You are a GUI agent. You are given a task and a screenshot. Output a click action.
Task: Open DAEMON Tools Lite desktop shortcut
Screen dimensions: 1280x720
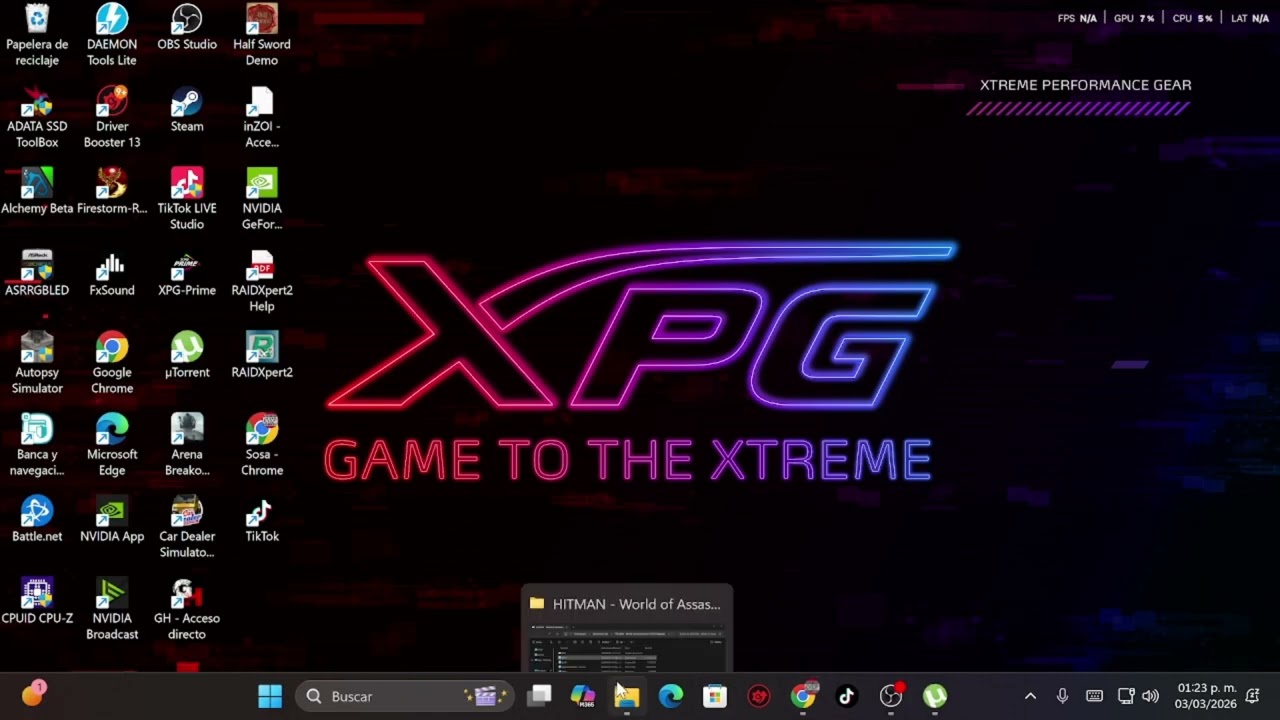pos(112,35)
